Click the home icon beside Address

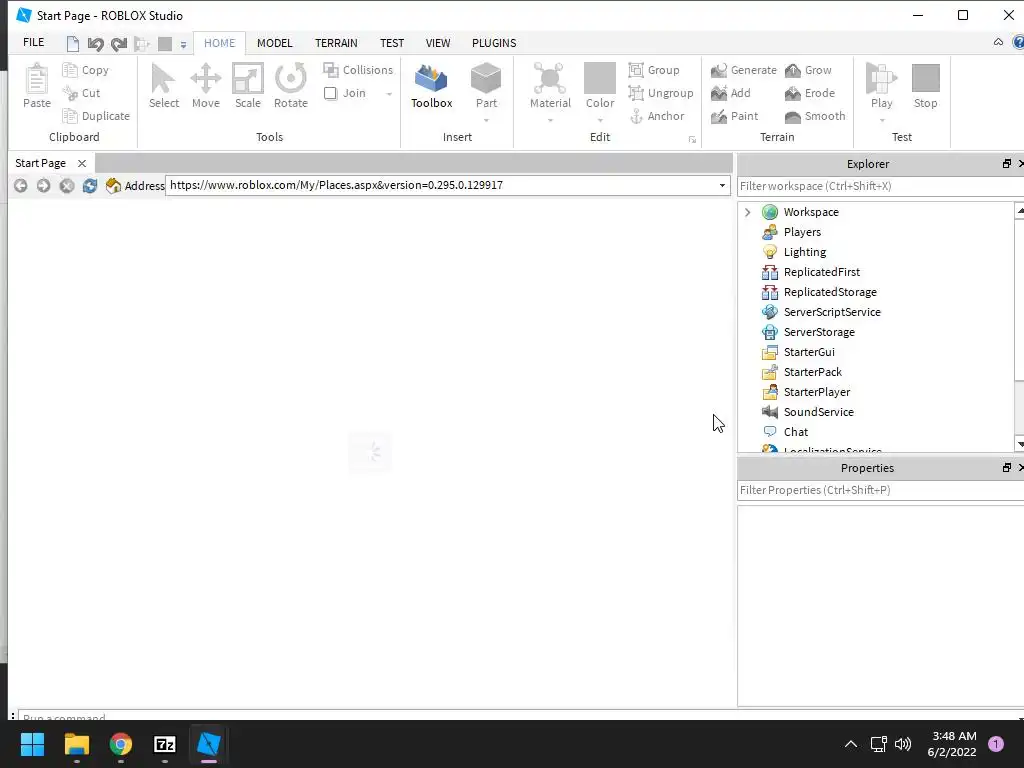coord(113,185)
